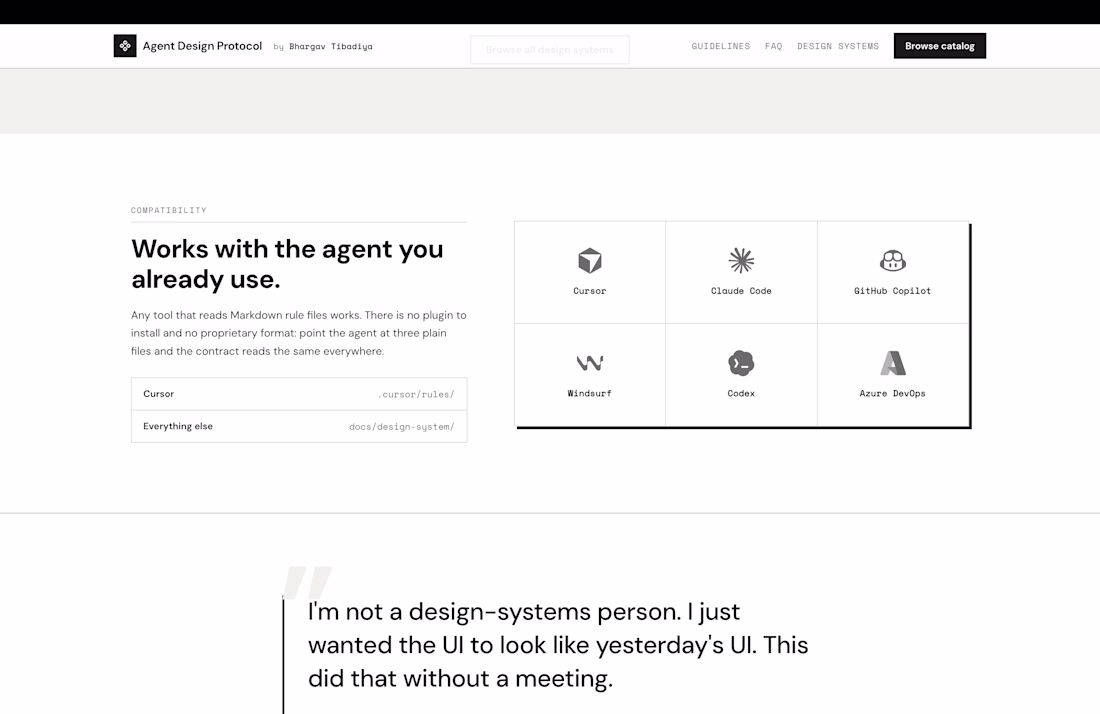Click the Agent Design Protocol title
1100x714 pixels.
(202, 46)
